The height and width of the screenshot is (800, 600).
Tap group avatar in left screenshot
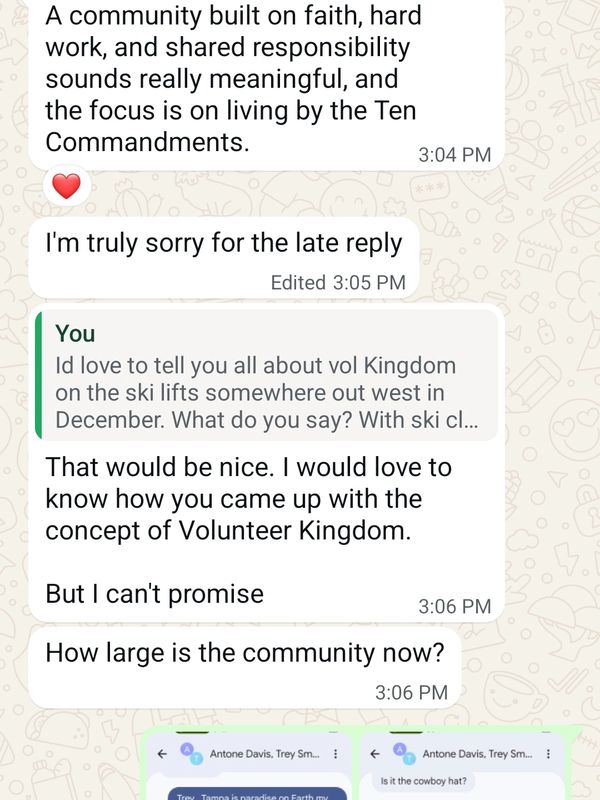pos(192,754)
